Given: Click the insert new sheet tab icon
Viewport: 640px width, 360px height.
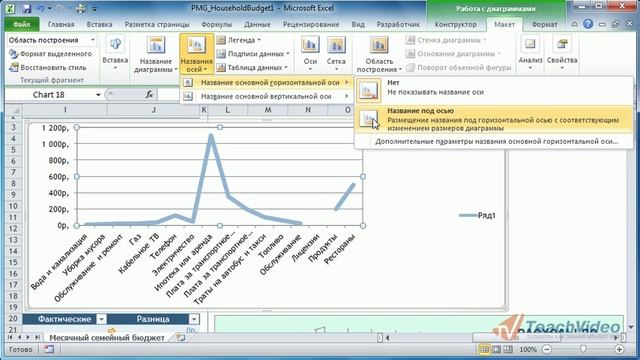Looking at the screenshot, I should [x=180, y=338].
